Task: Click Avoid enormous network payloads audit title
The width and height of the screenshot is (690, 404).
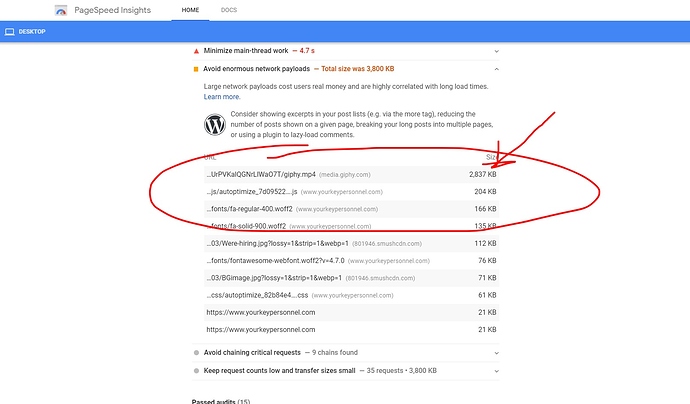Action: tap(257, 69)
